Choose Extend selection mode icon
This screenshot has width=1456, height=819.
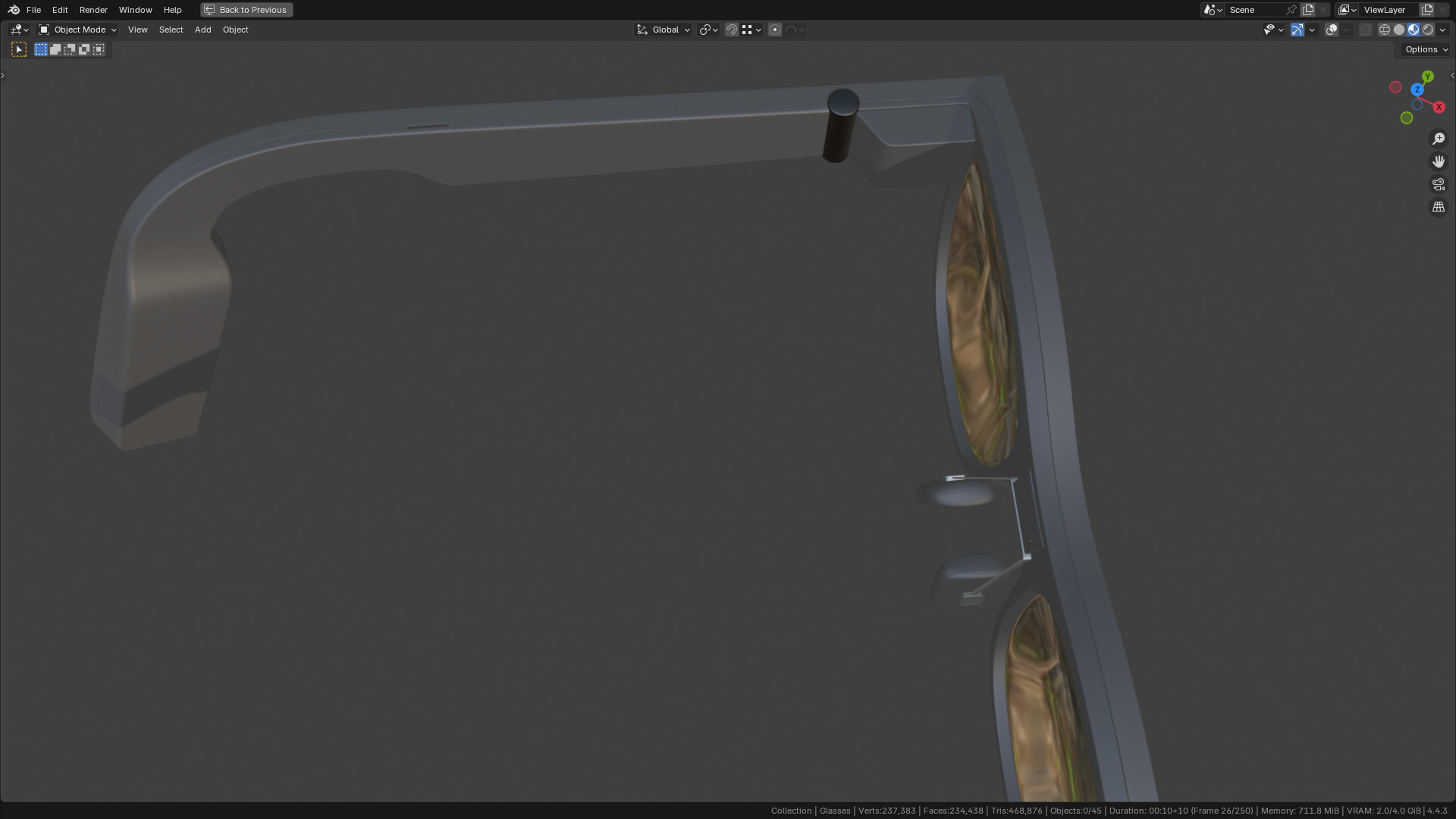[55, 49]
